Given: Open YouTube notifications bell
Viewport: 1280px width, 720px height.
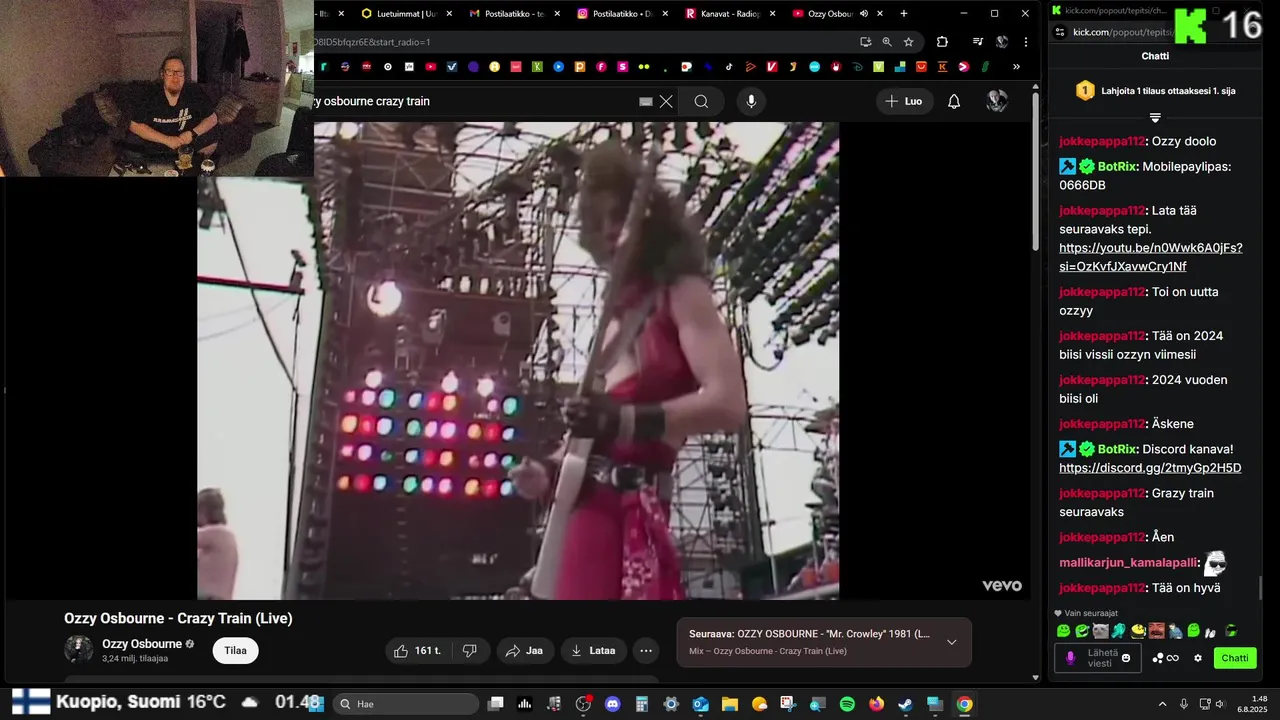Looking at the screenshot, I should tap(954, 101).
